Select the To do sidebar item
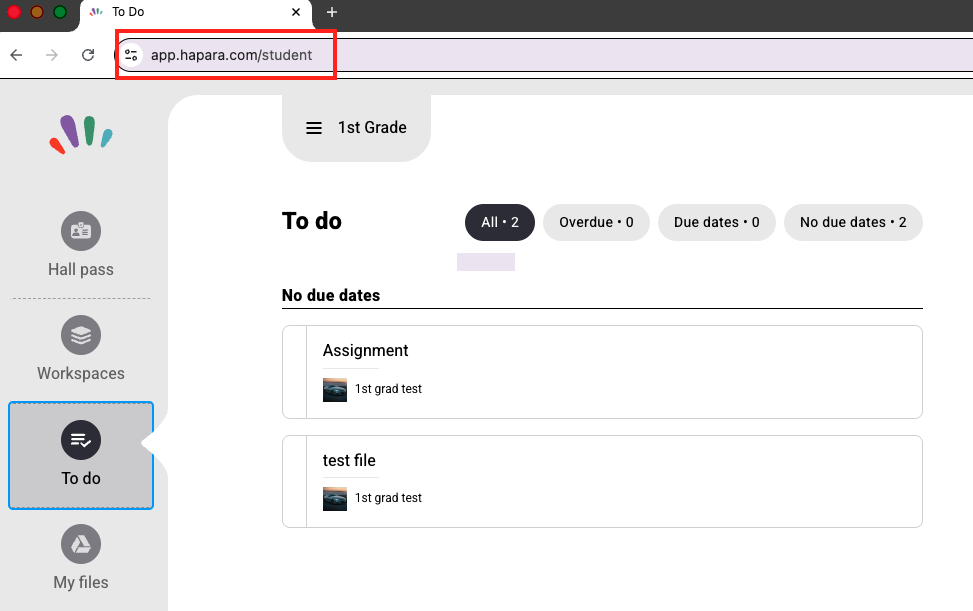973x611 pixels. [81, 455]
